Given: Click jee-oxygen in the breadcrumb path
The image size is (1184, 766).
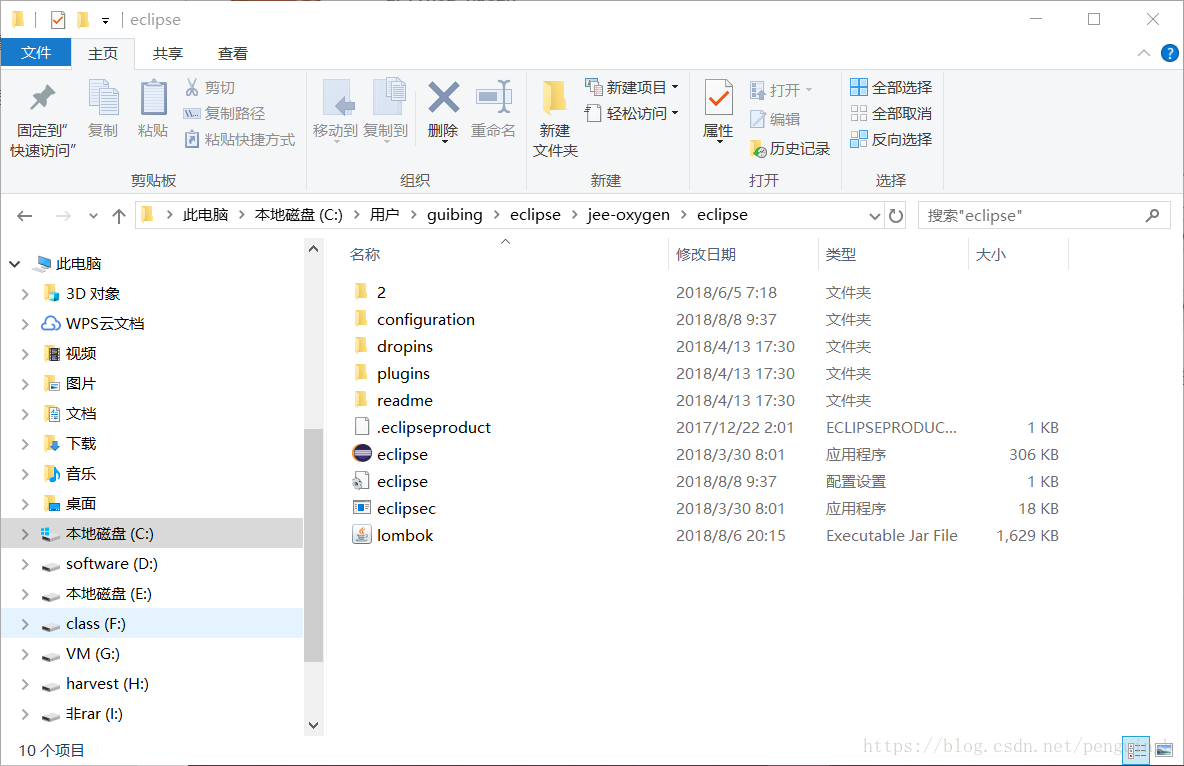Looking at the screenshot, I should [628, 215].
